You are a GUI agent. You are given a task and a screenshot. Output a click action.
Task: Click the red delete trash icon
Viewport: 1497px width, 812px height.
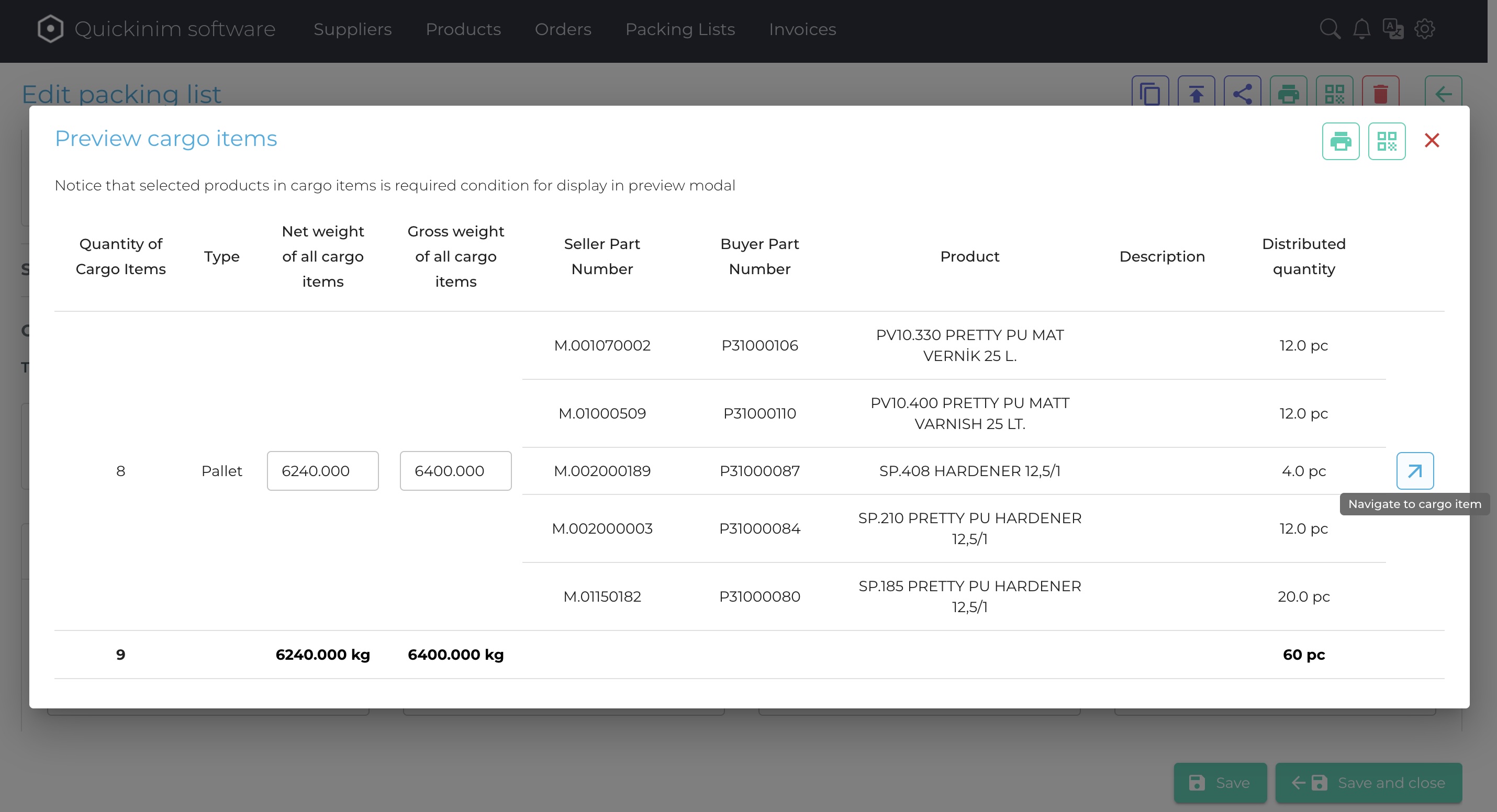1380,93
